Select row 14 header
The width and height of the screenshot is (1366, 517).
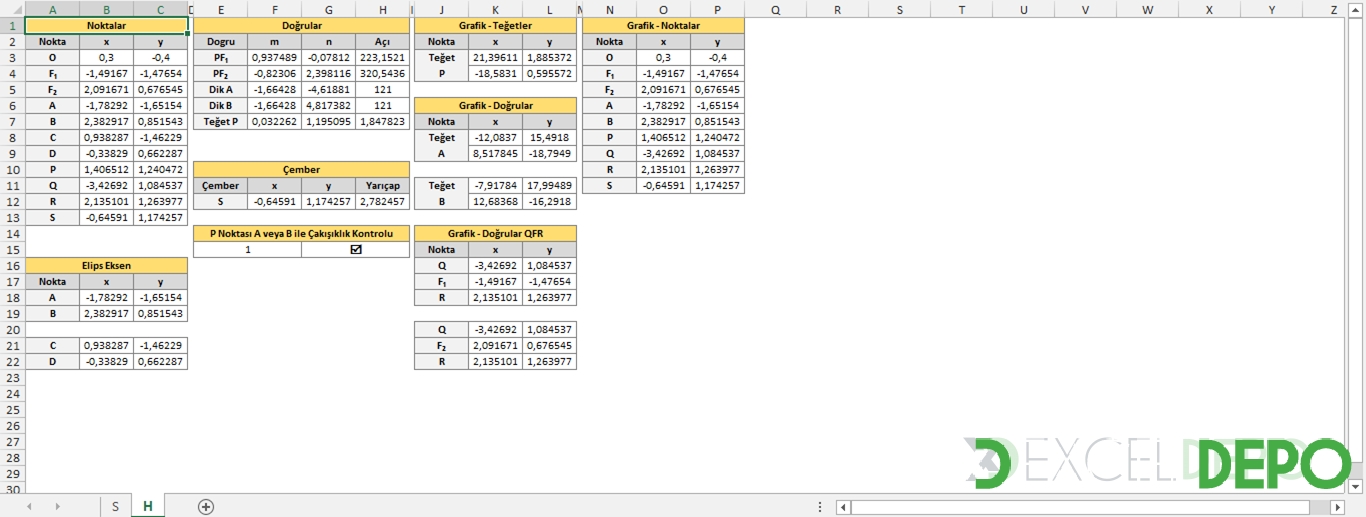pos(13,234)
